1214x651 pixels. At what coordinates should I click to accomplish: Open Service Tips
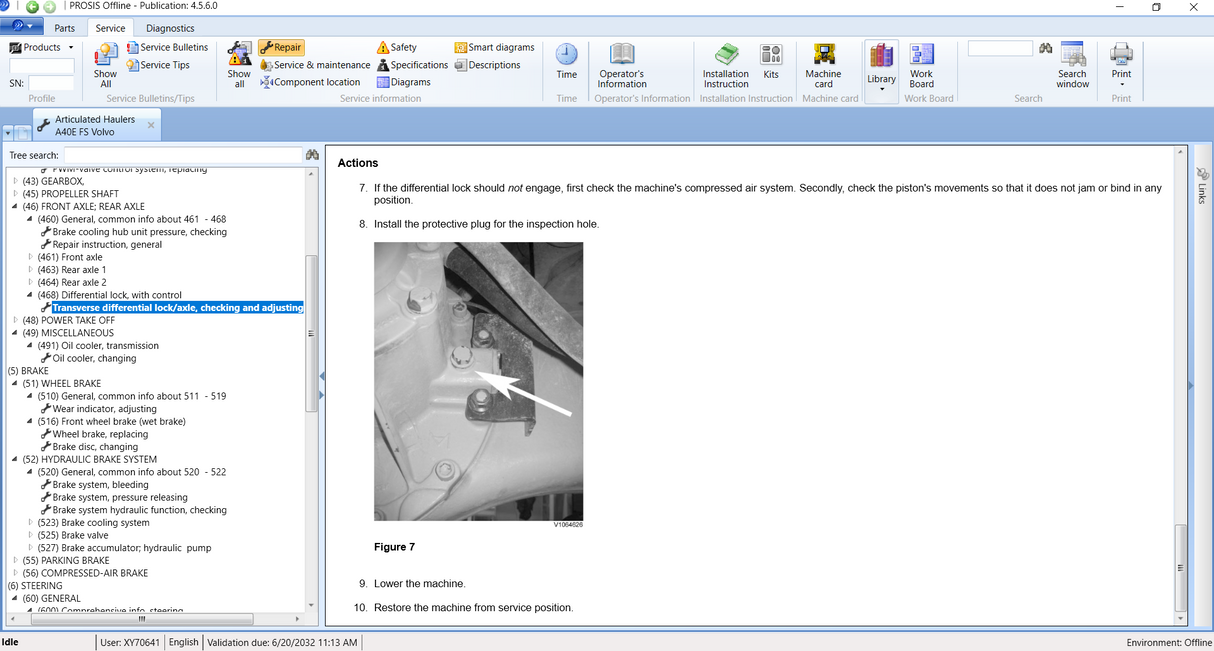(x=158, y=65)
